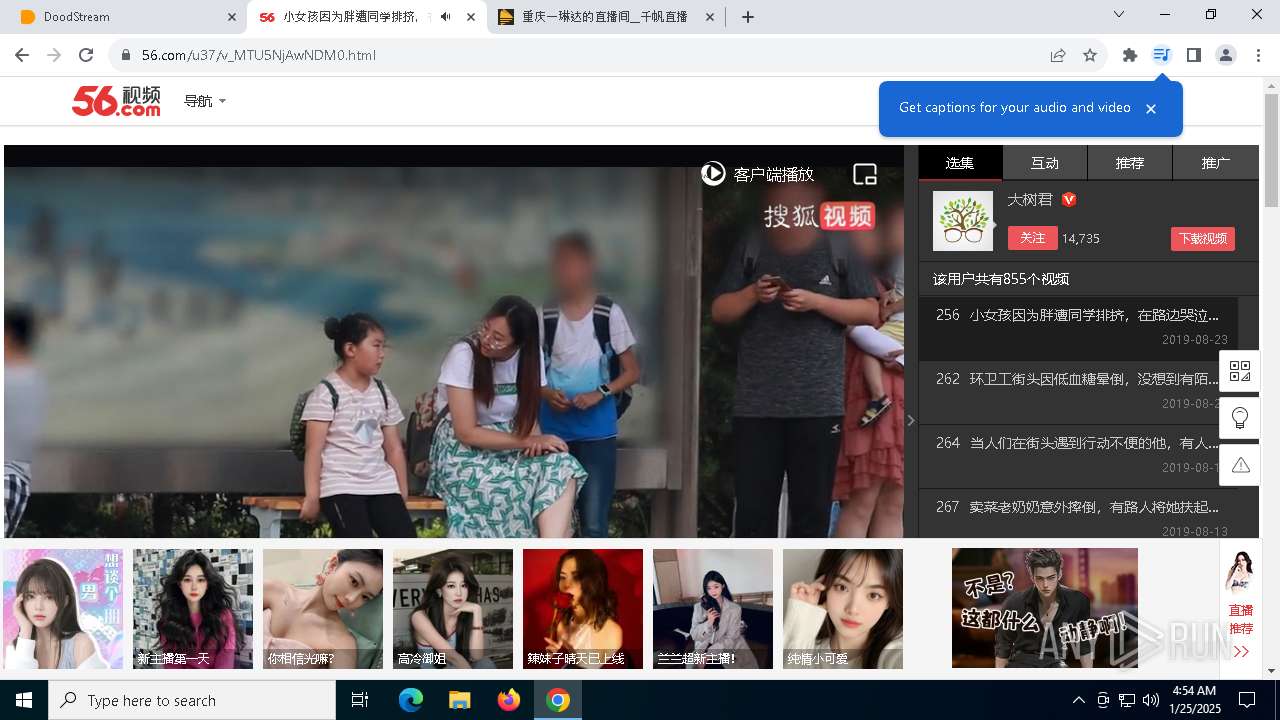Open the notification center icon

point(1247,700)
